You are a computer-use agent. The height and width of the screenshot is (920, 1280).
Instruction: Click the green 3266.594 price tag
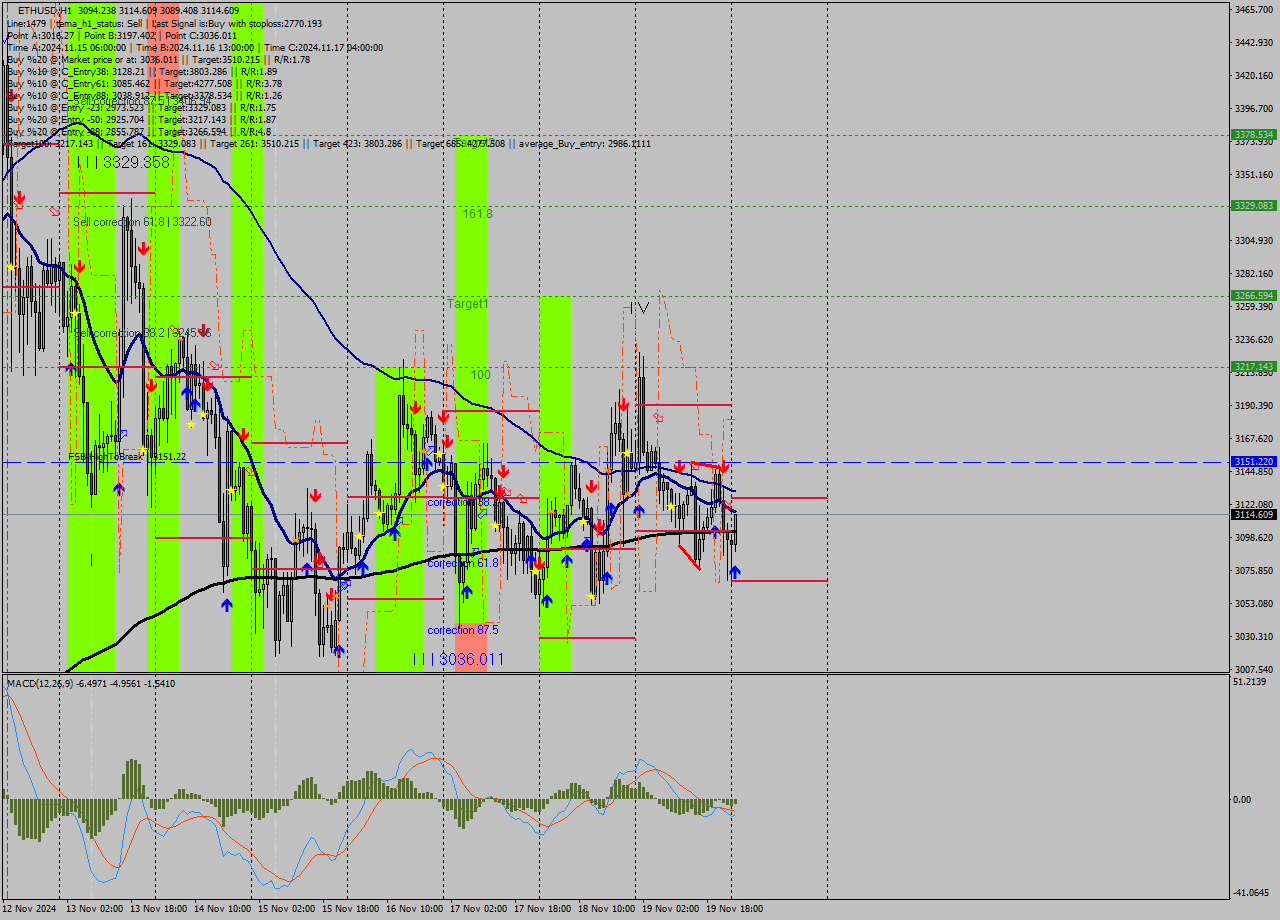tap(1254, 296)
